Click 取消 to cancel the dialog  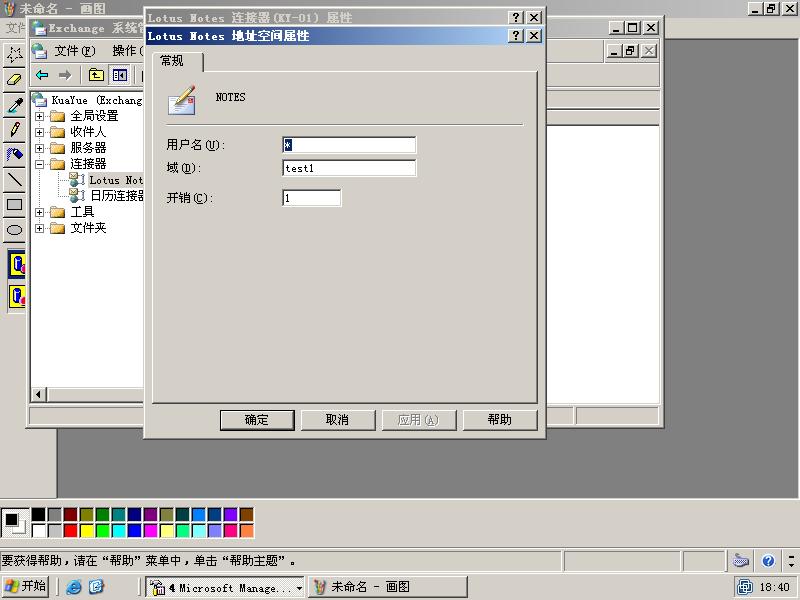338,420
